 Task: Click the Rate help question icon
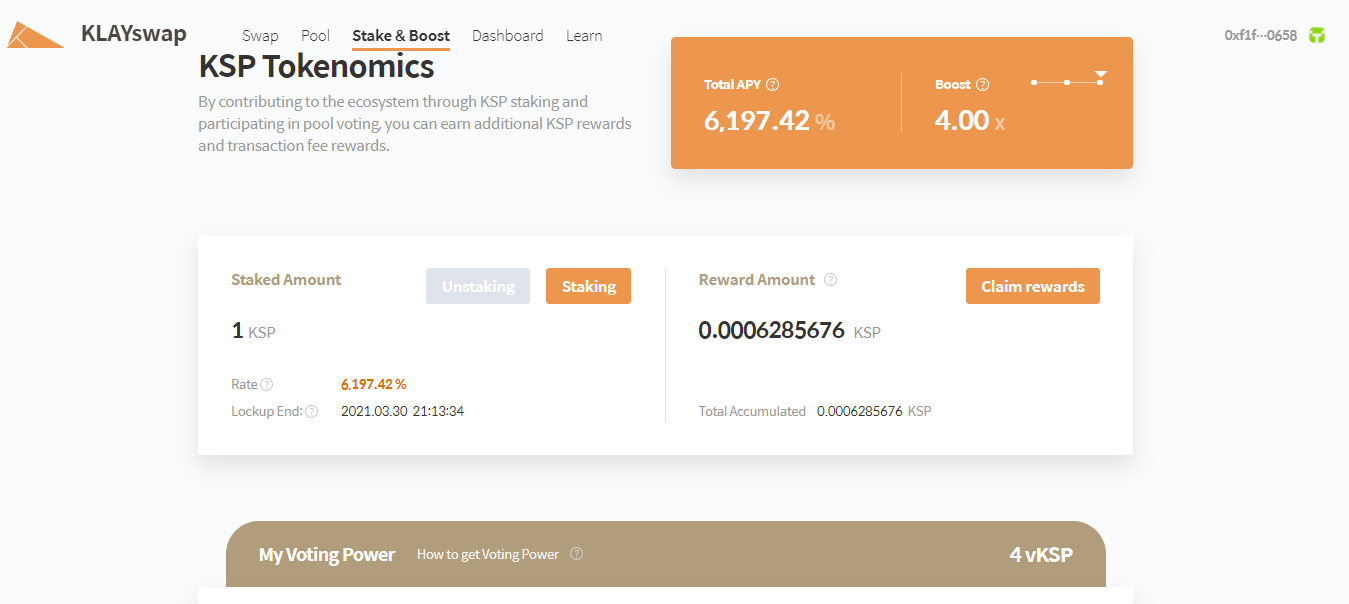coord(267,385)
